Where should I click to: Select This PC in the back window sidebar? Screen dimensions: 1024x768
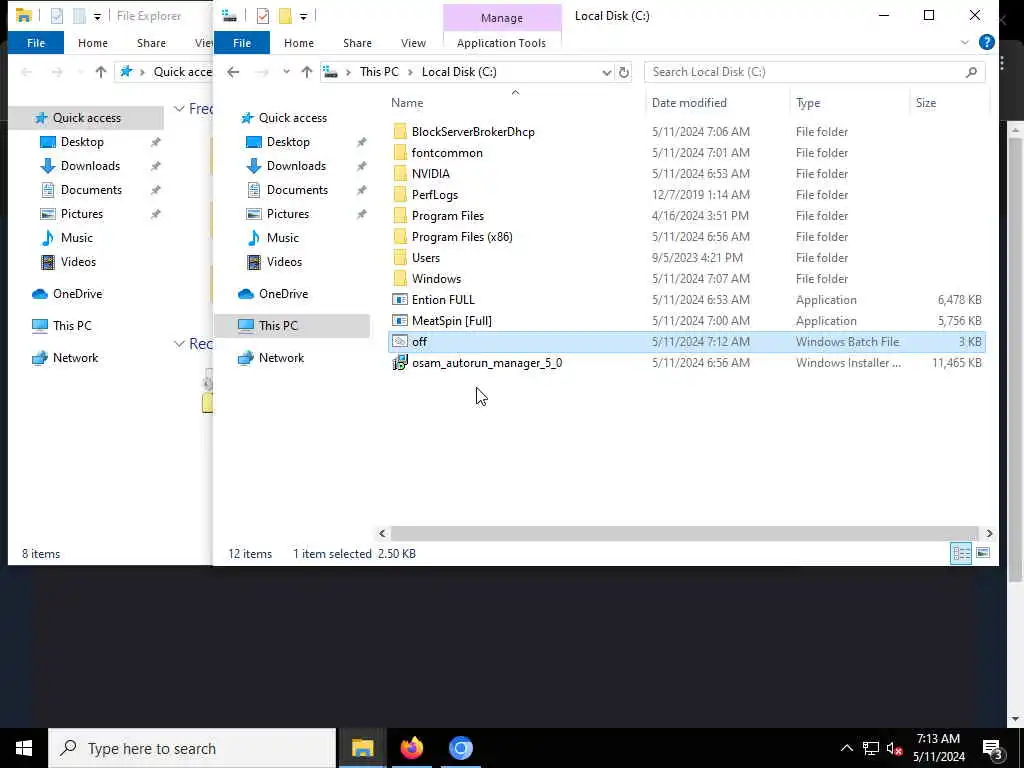[x=72, y=326]
